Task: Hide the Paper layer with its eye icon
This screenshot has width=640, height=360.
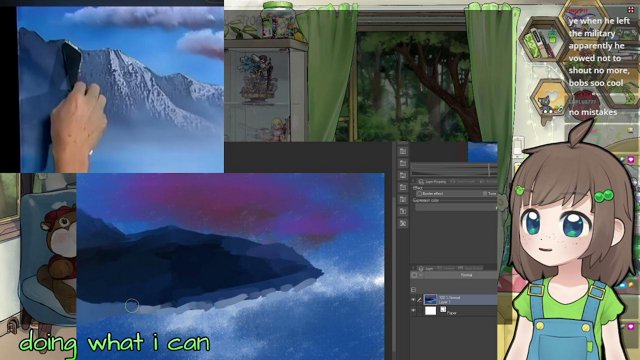Action: (x=413, y=311)
